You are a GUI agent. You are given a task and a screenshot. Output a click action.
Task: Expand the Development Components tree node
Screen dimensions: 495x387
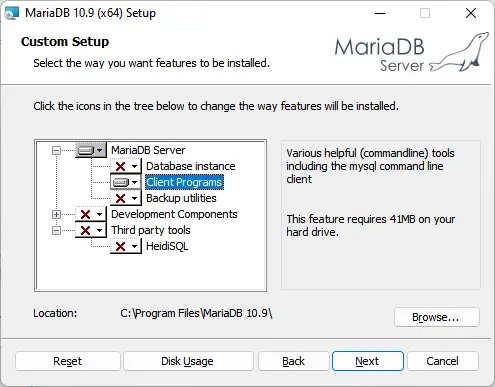56,214
